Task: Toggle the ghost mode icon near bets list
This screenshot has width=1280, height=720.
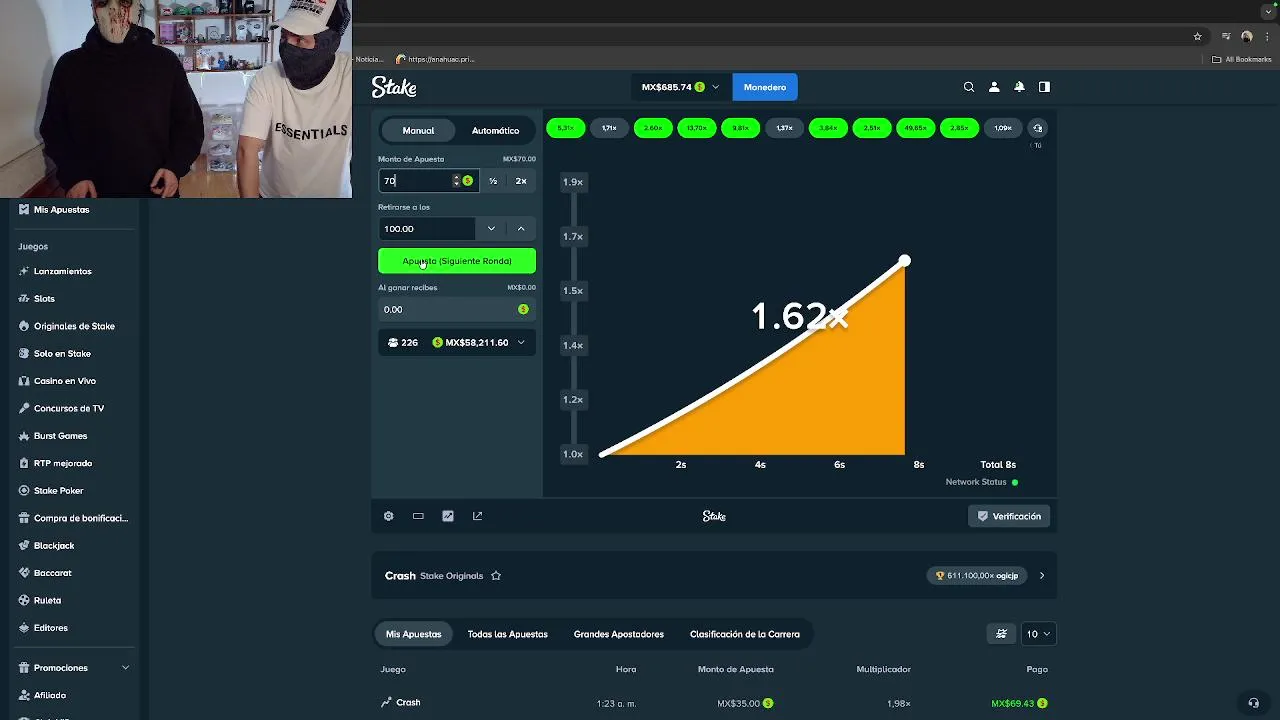Action: 1001,634
